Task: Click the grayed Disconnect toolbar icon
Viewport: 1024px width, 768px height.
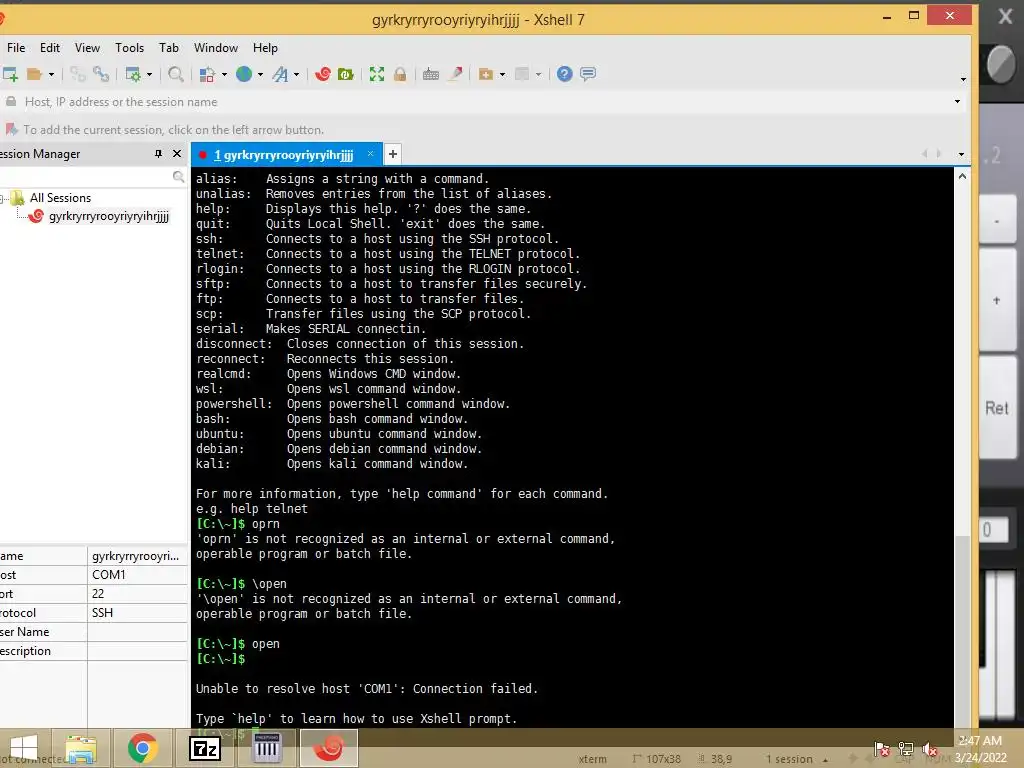Action: point(77,74)
